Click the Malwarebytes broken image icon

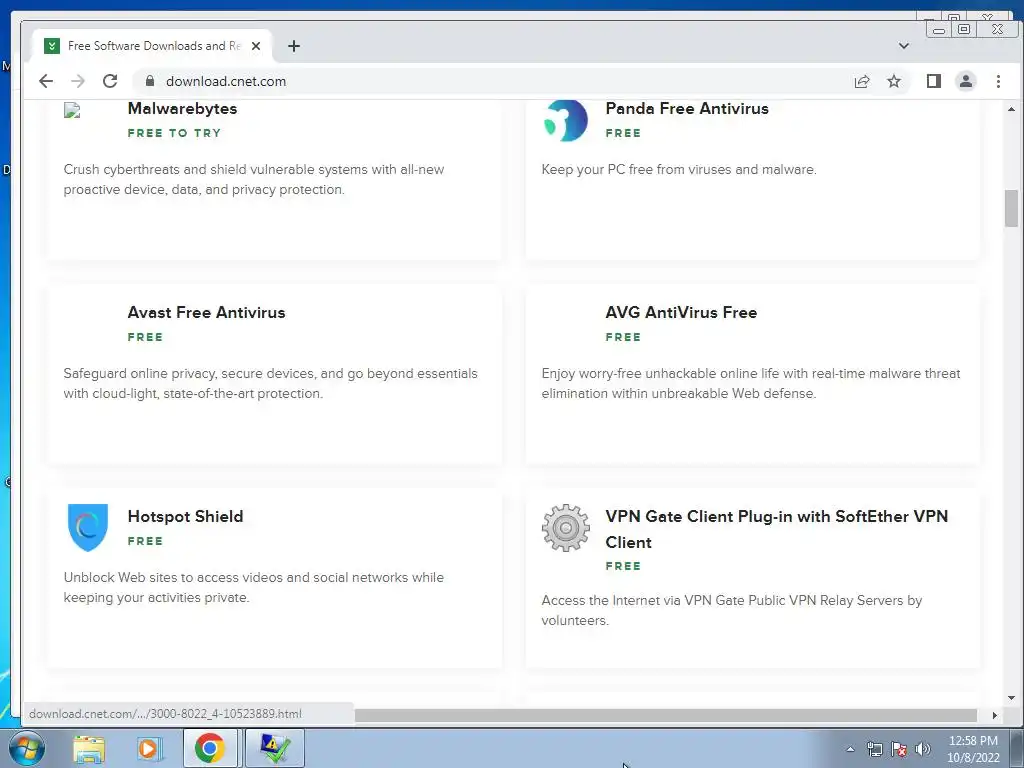[72, 110]
